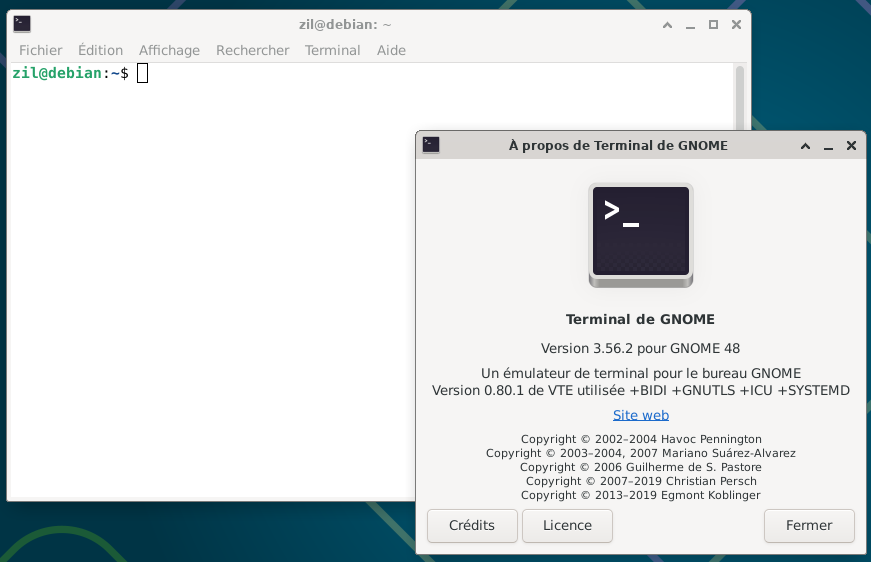
Task: Open the Affichage menu
Action: point(169,51)
